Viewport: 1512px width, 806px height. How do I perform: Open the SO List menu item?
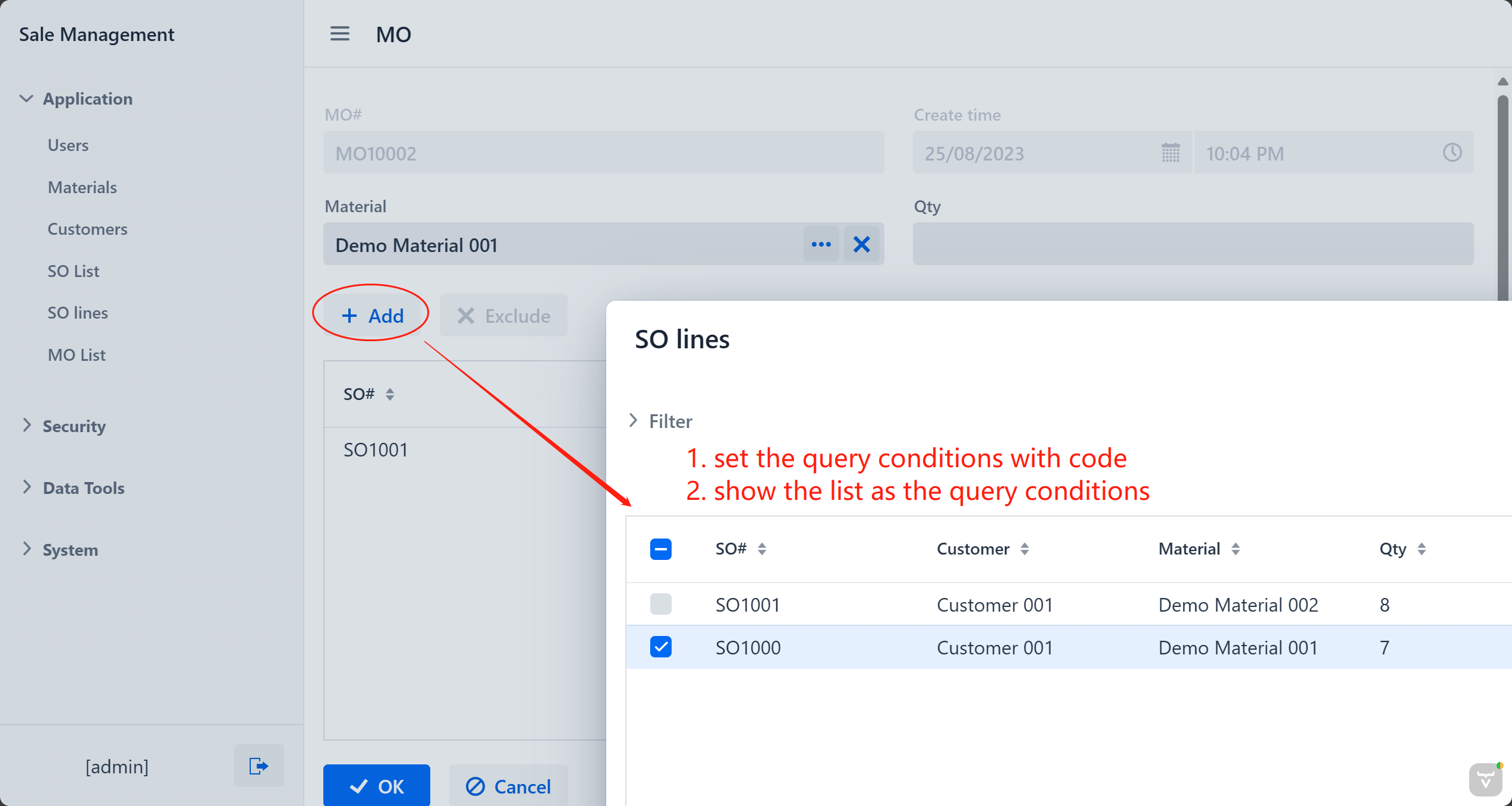coord(73,271)
